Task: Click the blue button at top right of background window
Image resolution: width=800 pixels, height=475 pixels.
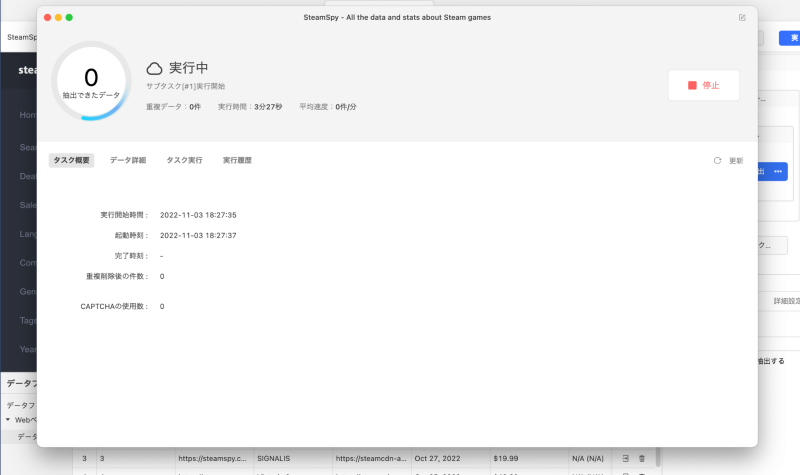Action: 789,38
